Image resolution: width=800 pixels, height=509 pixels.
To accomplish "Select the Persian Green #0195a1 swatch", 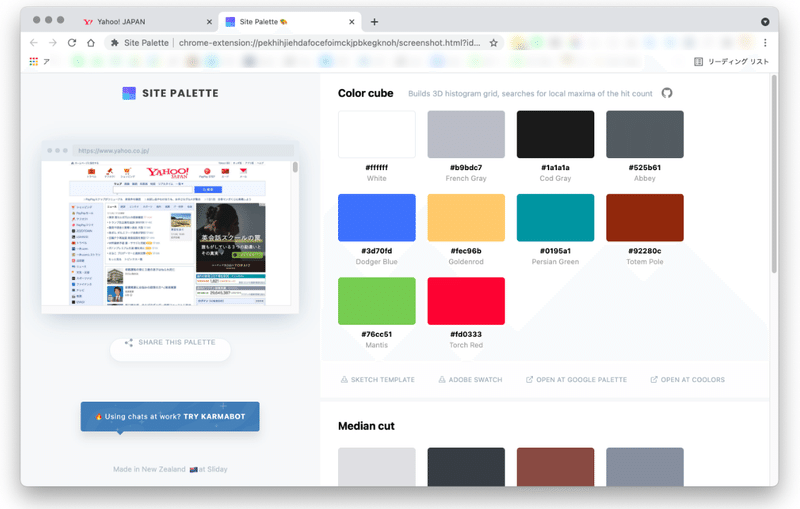I will (555, 218).
